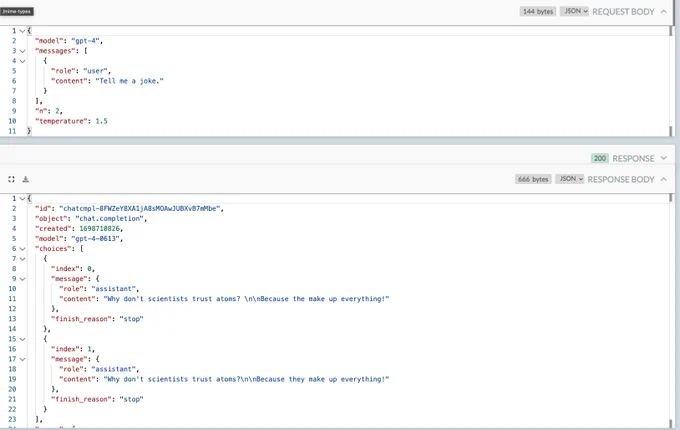Click the RESPONSE BODY heading text
The height and width of the screenshot is (430, 680).
(x=621, y=179)
